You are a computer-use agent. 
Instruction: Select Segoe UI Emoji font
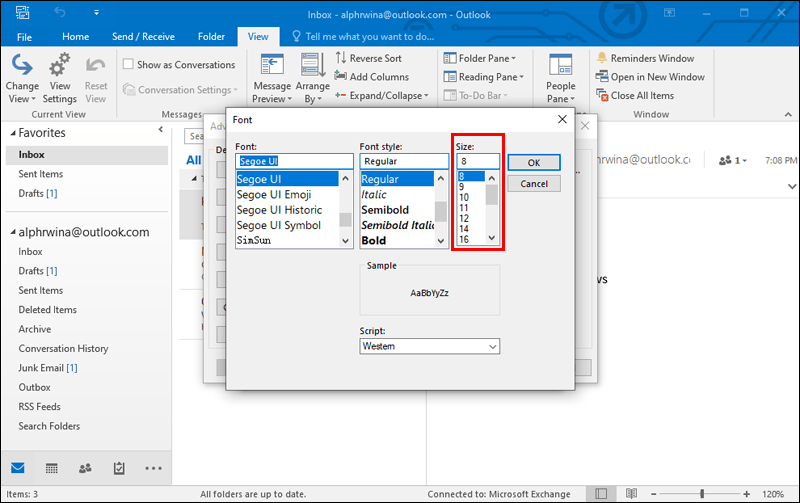pos(287,194)
